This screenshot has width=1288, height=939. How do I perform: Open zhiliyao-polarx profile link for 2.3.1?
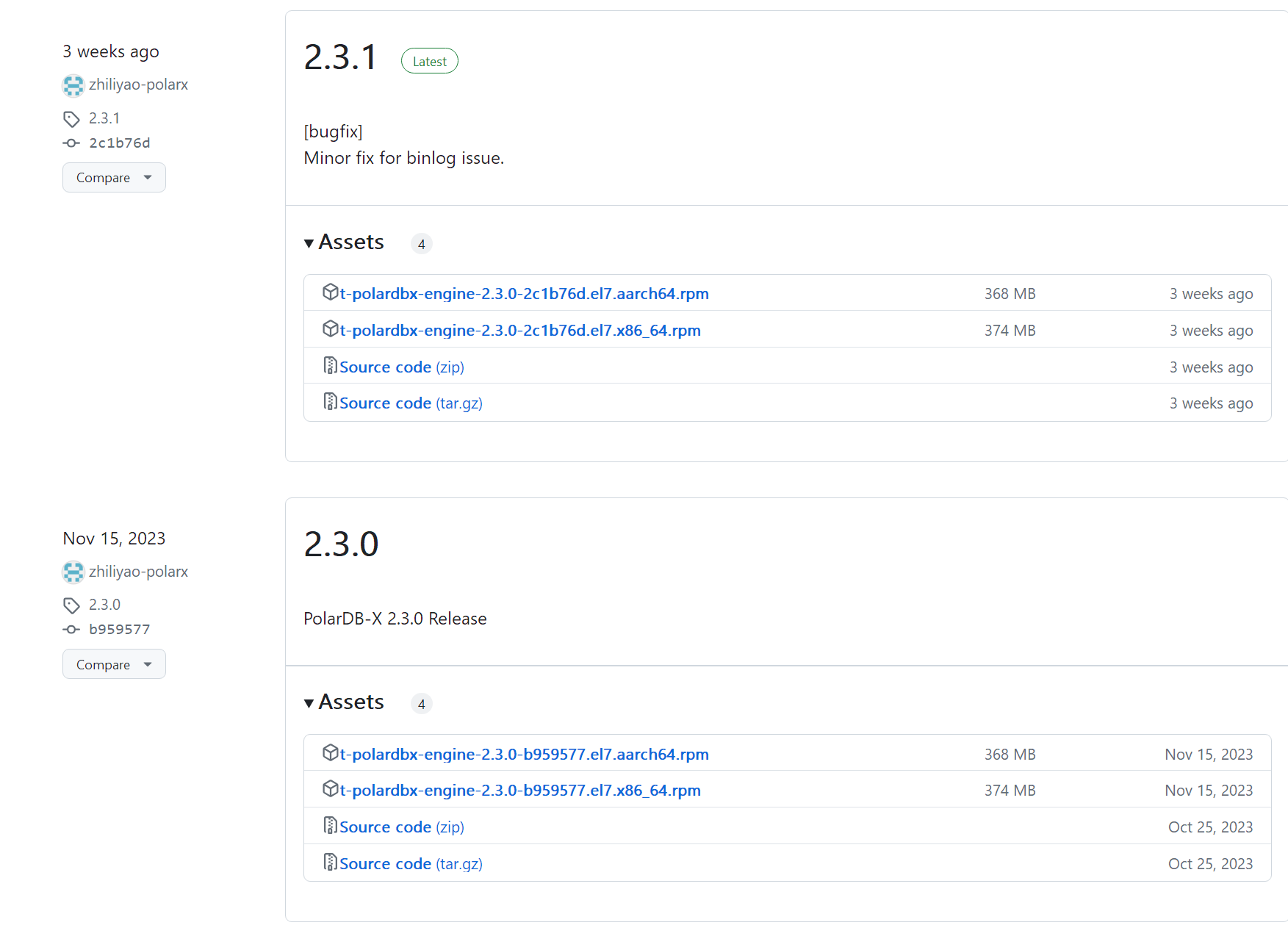[138, 85]
